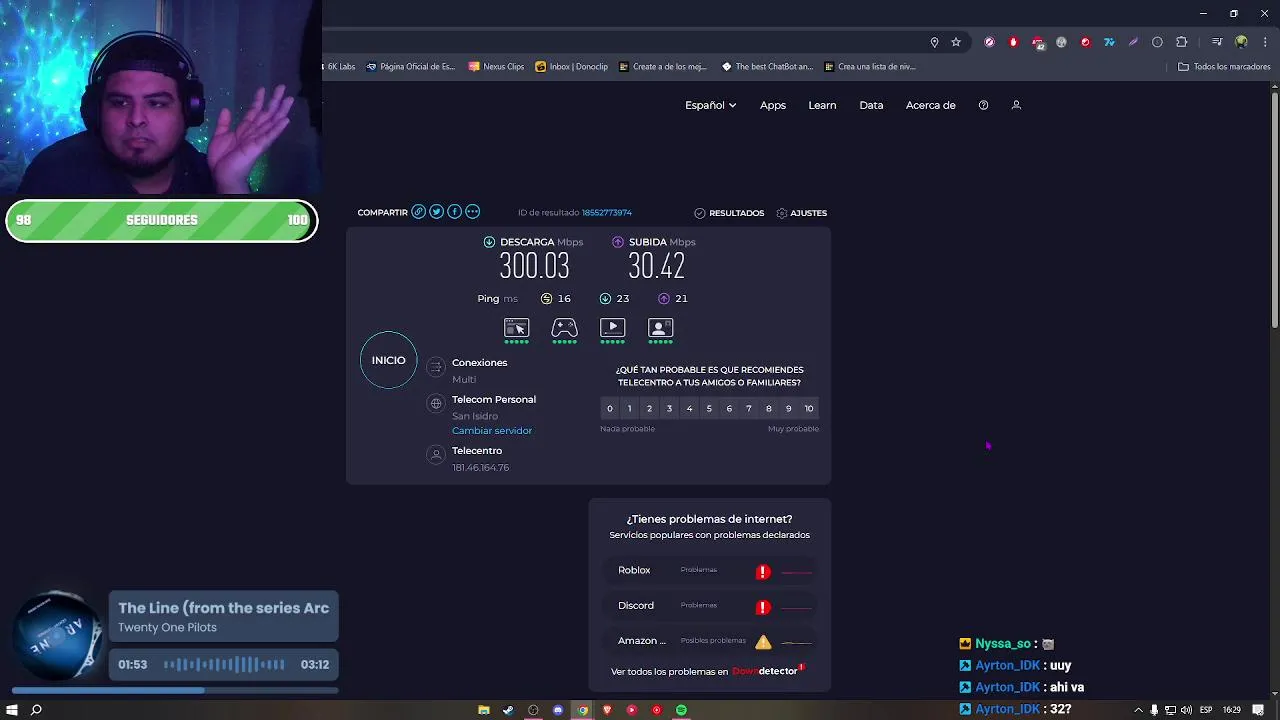Open taskbar search magnifier
Image resolution: width=1280 pixels, height=720 pixels.
[36, 710]
